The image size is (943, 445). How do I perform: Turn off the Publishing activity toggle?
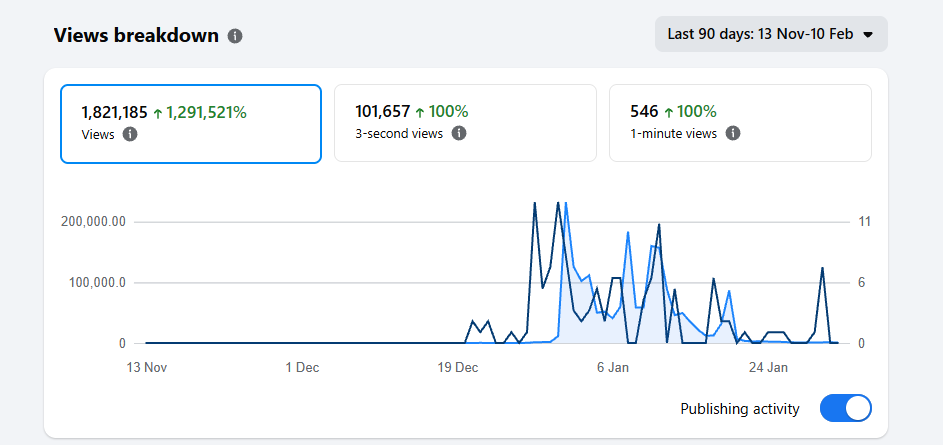point(845,408)
